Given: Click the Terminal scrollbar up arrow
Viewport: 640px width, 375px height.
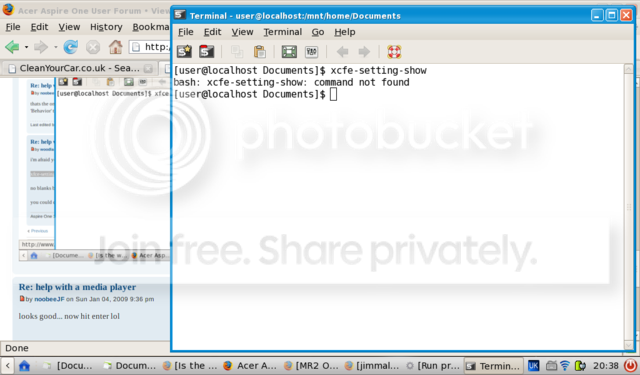Looking at the screenshot, I should [x=629, y=69].
